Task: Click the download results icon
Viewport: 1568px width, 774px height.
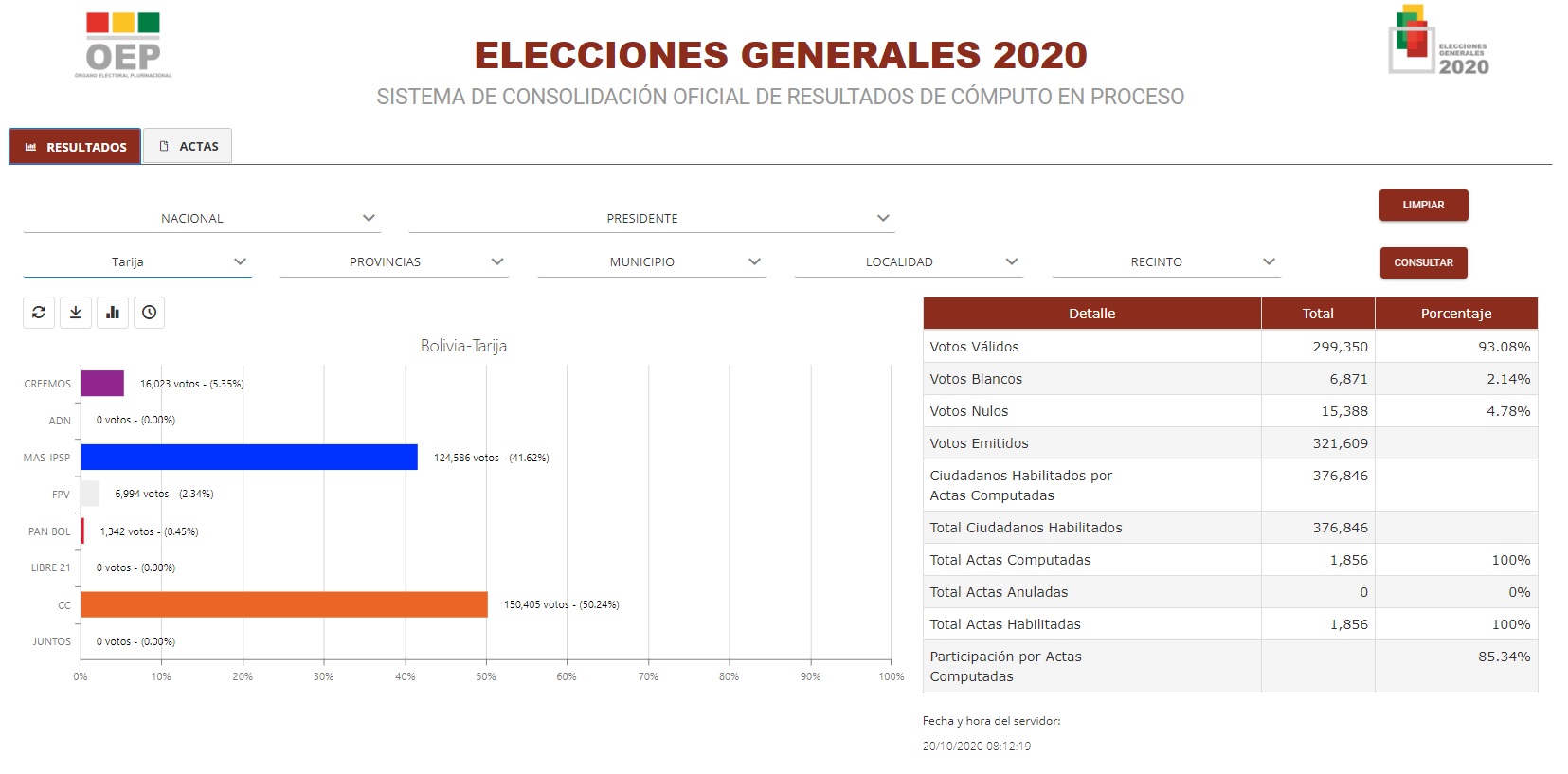Action: coord(76,313)
